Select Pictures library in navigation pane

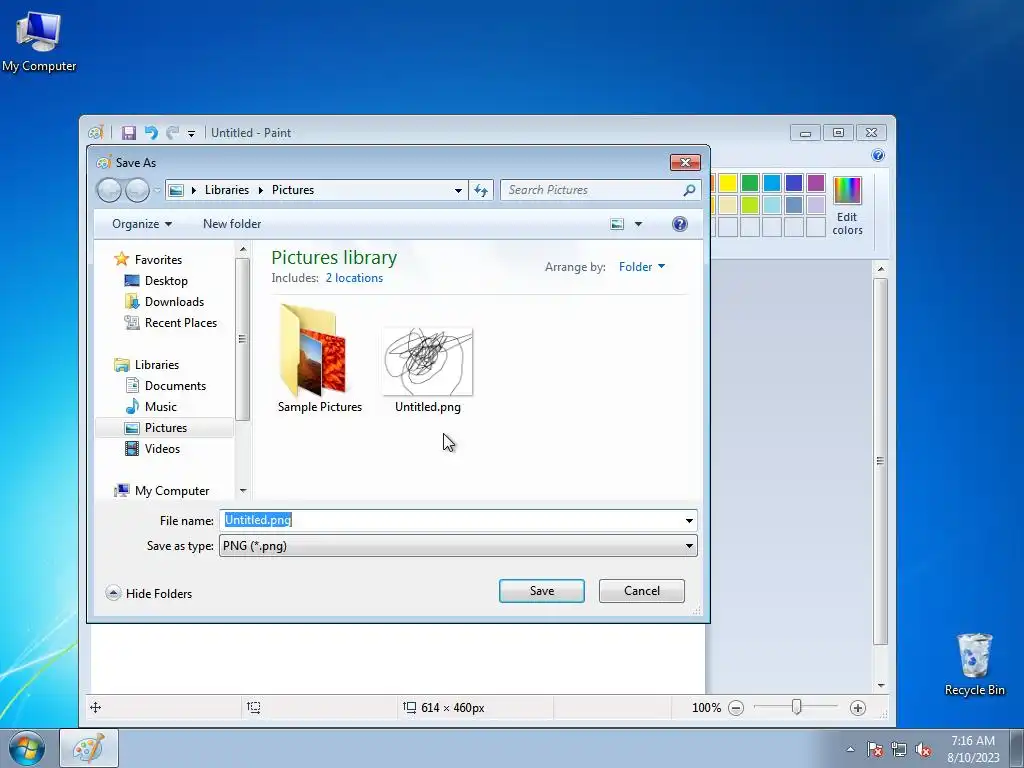pyautogui.click(x=165, y=428)
